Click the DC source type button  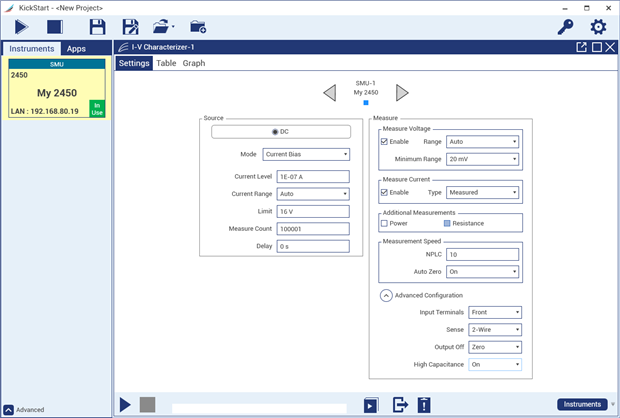point(281,131)
